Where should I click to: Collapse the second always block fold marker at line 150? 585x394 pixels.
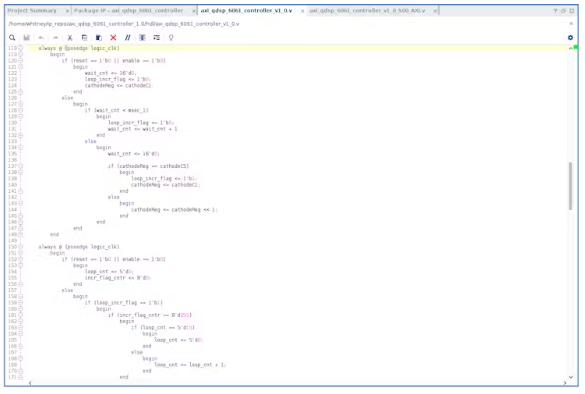coord(21,247)
